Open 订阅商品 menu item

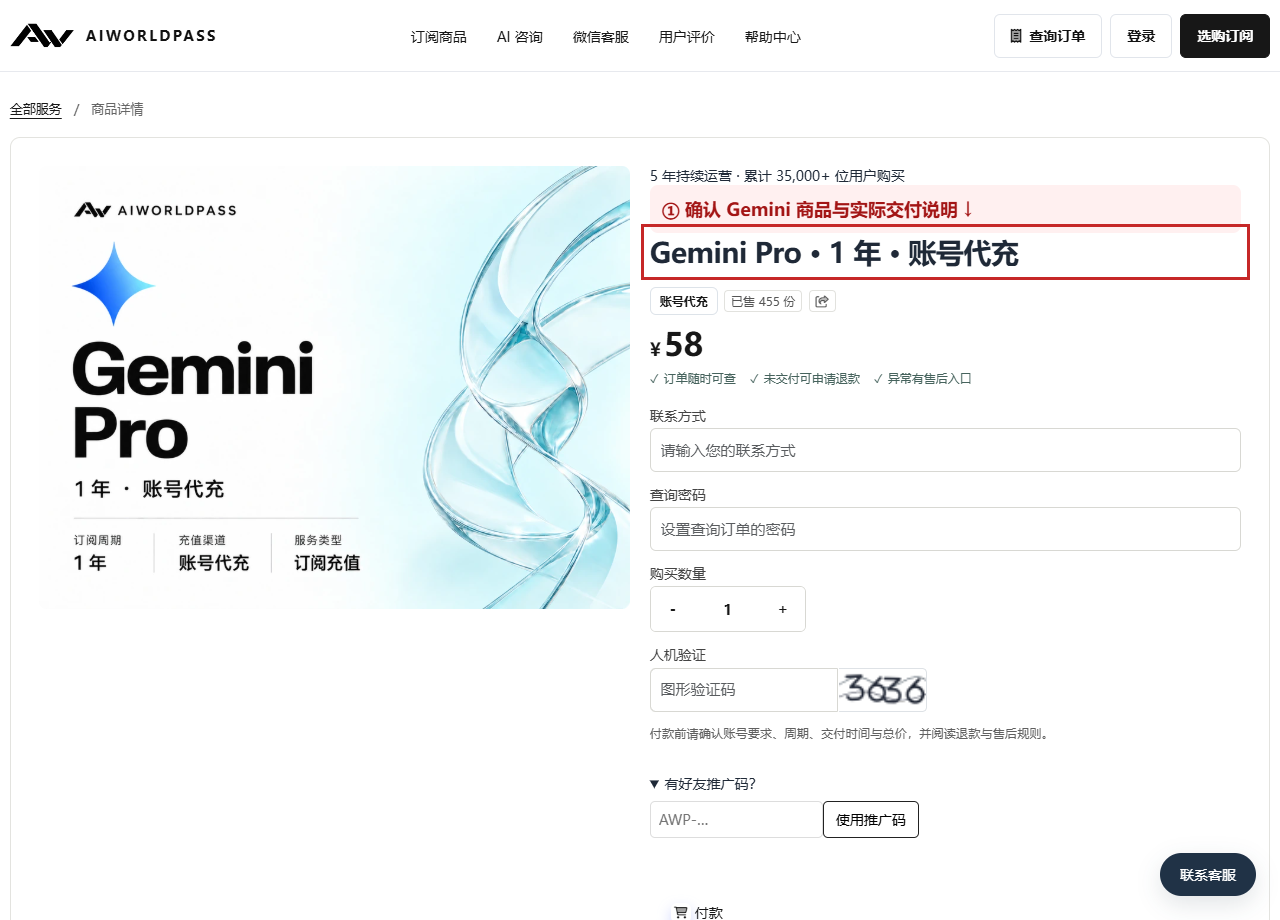(438, 37)
